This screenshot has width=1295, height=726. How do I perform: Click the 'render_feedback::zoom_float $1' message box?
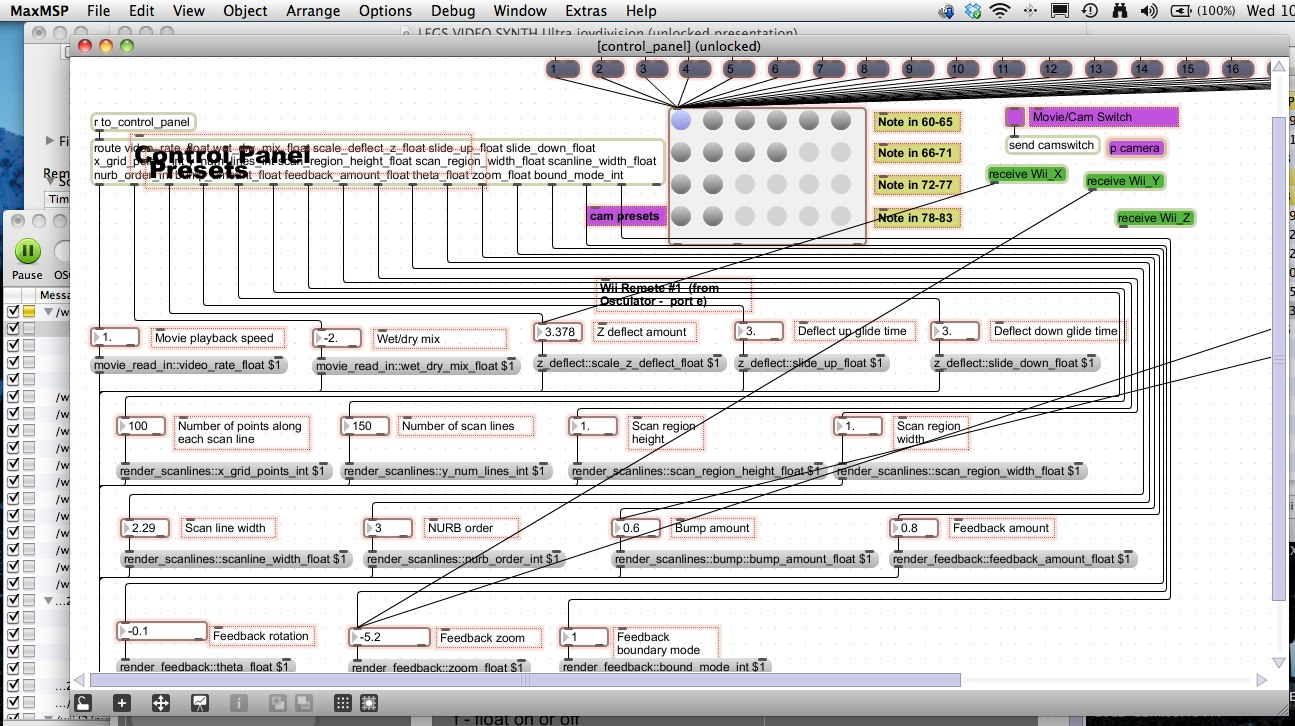[439, 667]
